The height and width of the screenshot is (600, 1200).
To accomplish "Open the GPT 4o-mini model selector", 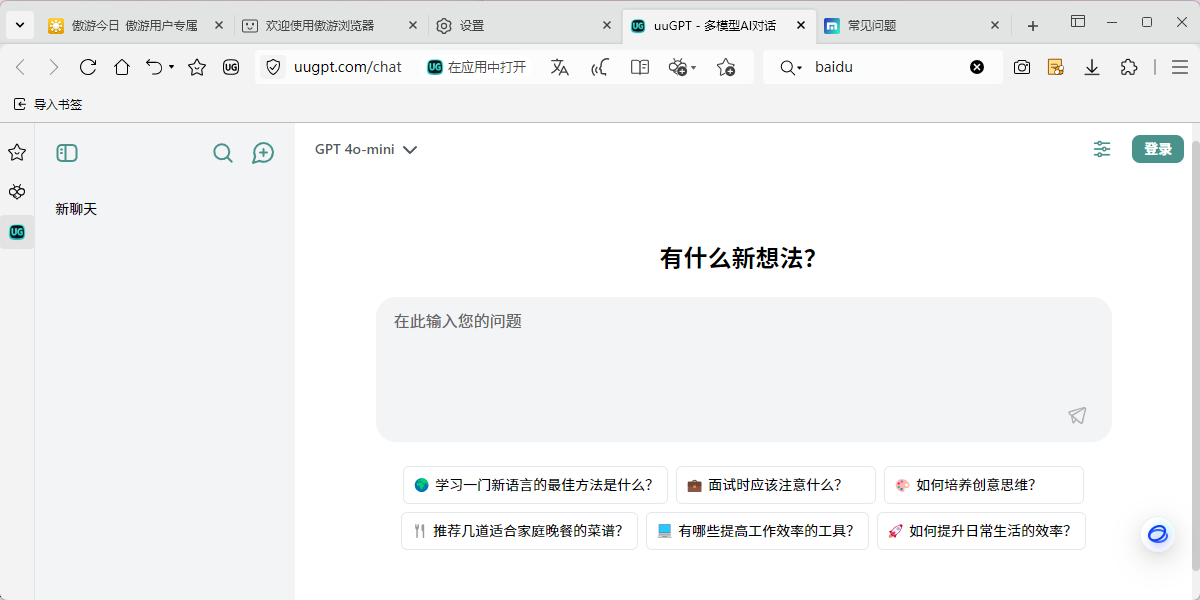I will [365, 149].
